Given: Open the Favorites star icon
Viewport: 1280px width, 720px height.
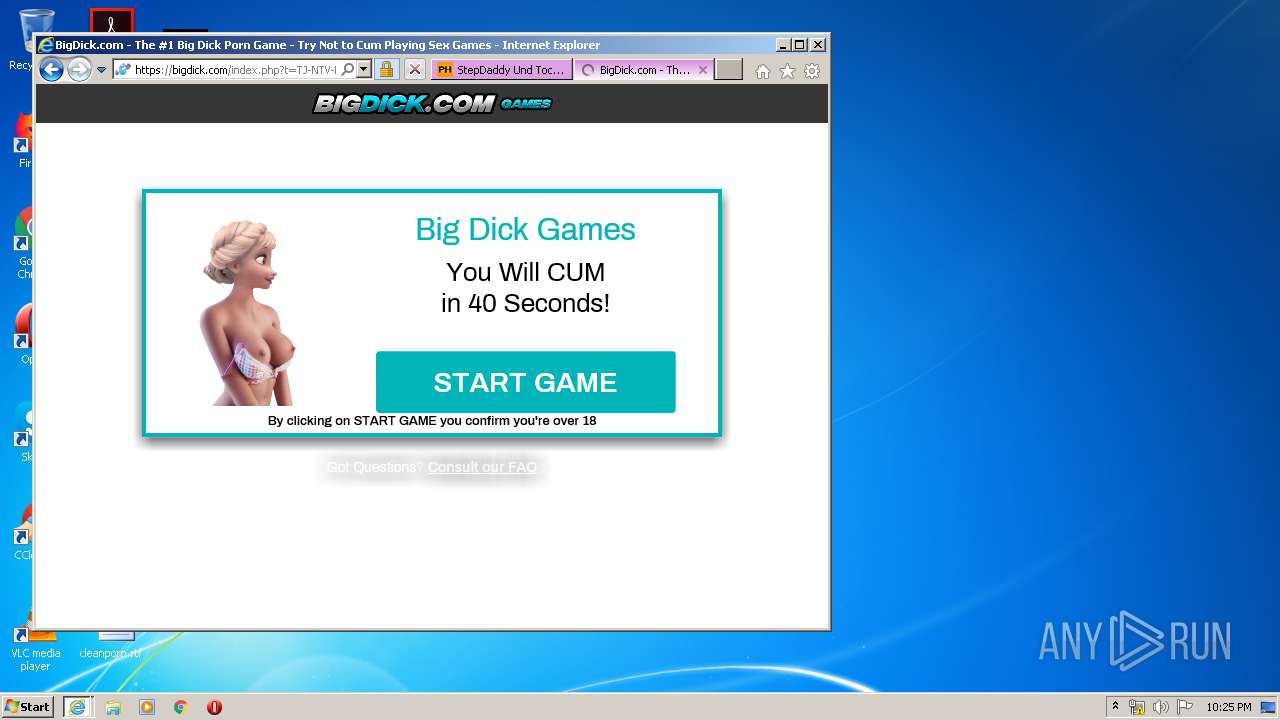Looking at the screenshot, I should (x=787, y=71).
